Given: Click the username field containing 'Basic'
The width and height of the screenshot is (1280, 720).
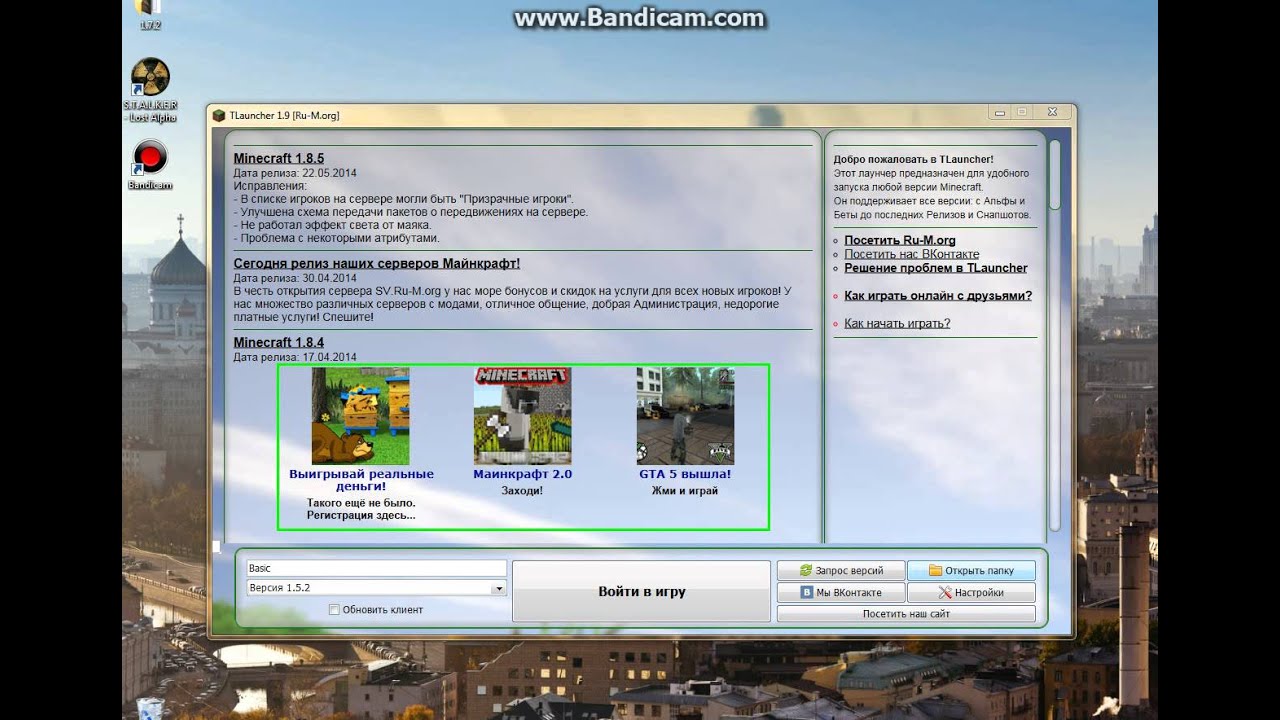Looking at the screenshot, I should [376, 568].
